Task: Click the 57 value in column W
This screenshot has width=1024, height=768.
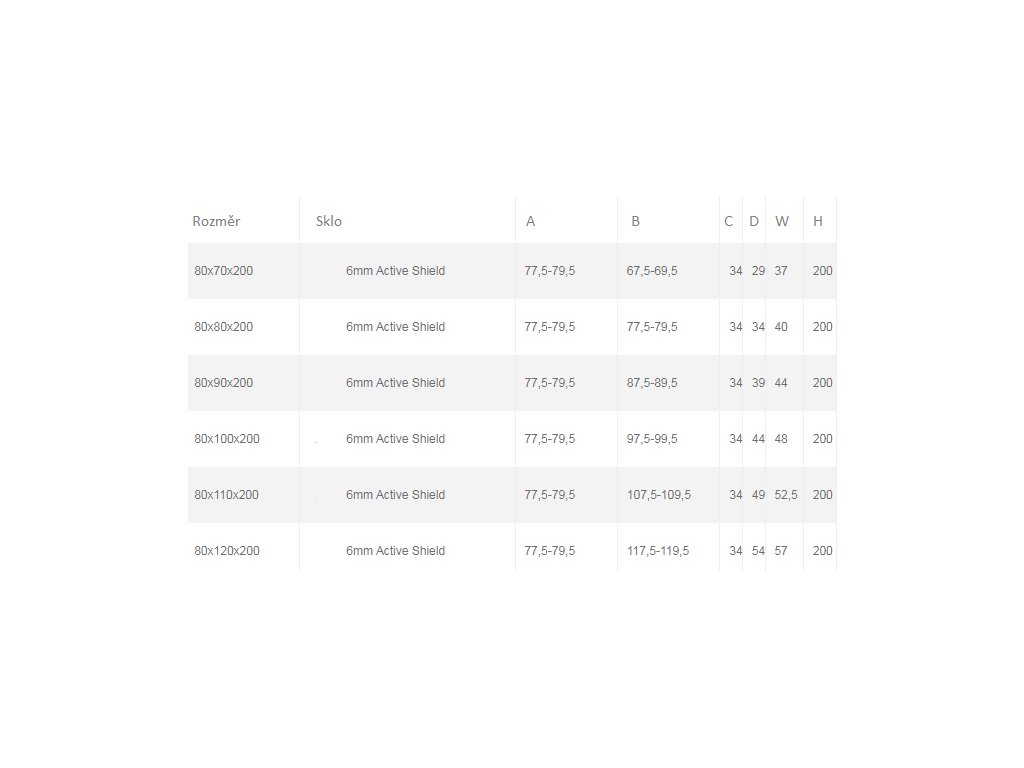Action: tap(781, 551)
